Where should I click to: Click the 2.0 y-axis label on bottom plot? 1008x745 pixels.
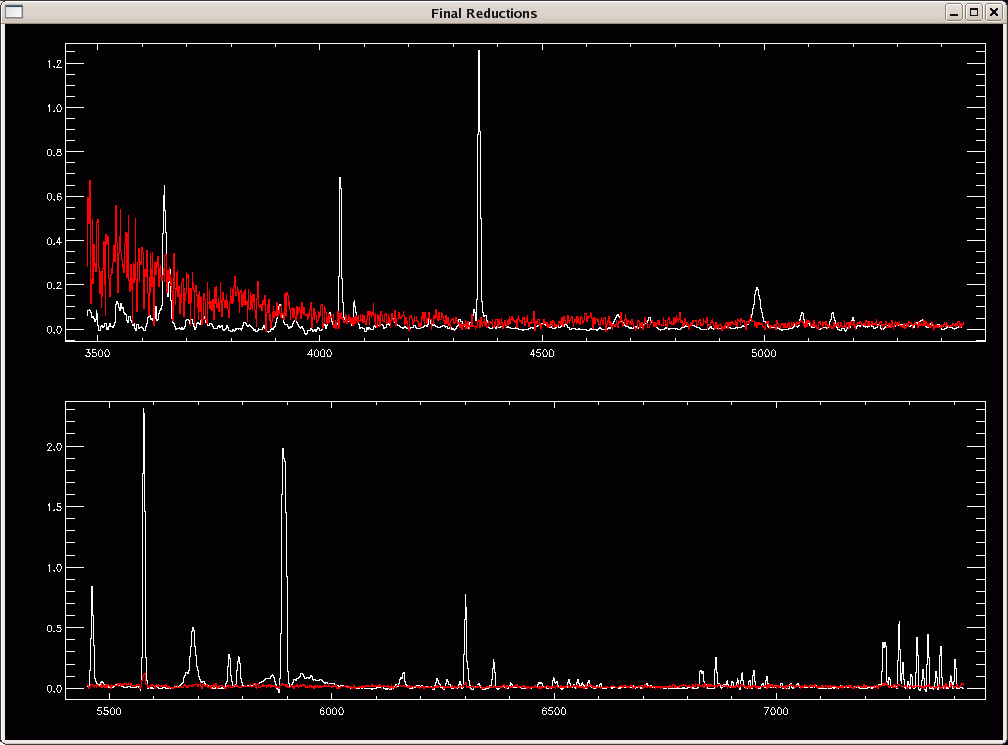click(x=54, y=446)
